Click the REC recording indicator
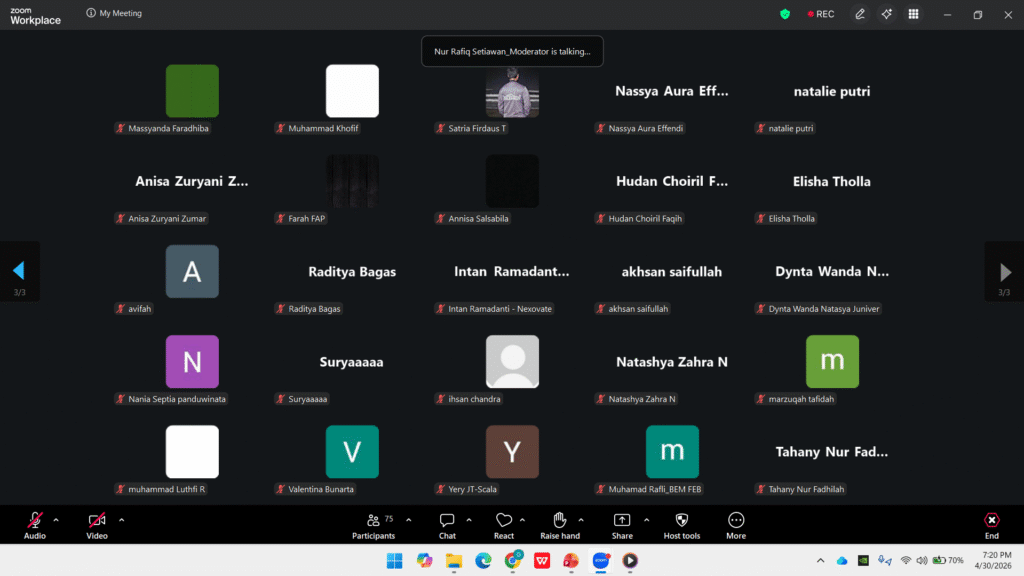Viewport: 1024px width, 576px height. (821, 14)
